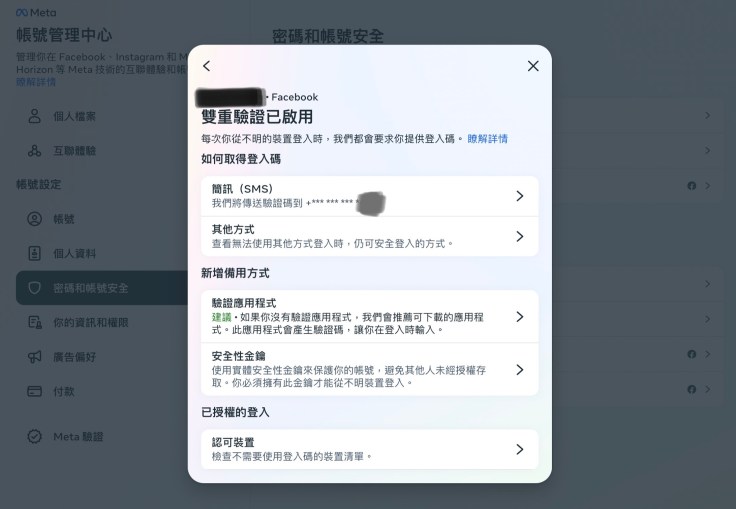The height and width of the screenshot is (509, 736).
Task: Click the shield icon for 密碼和帳號安全
Action: point(34,288)
